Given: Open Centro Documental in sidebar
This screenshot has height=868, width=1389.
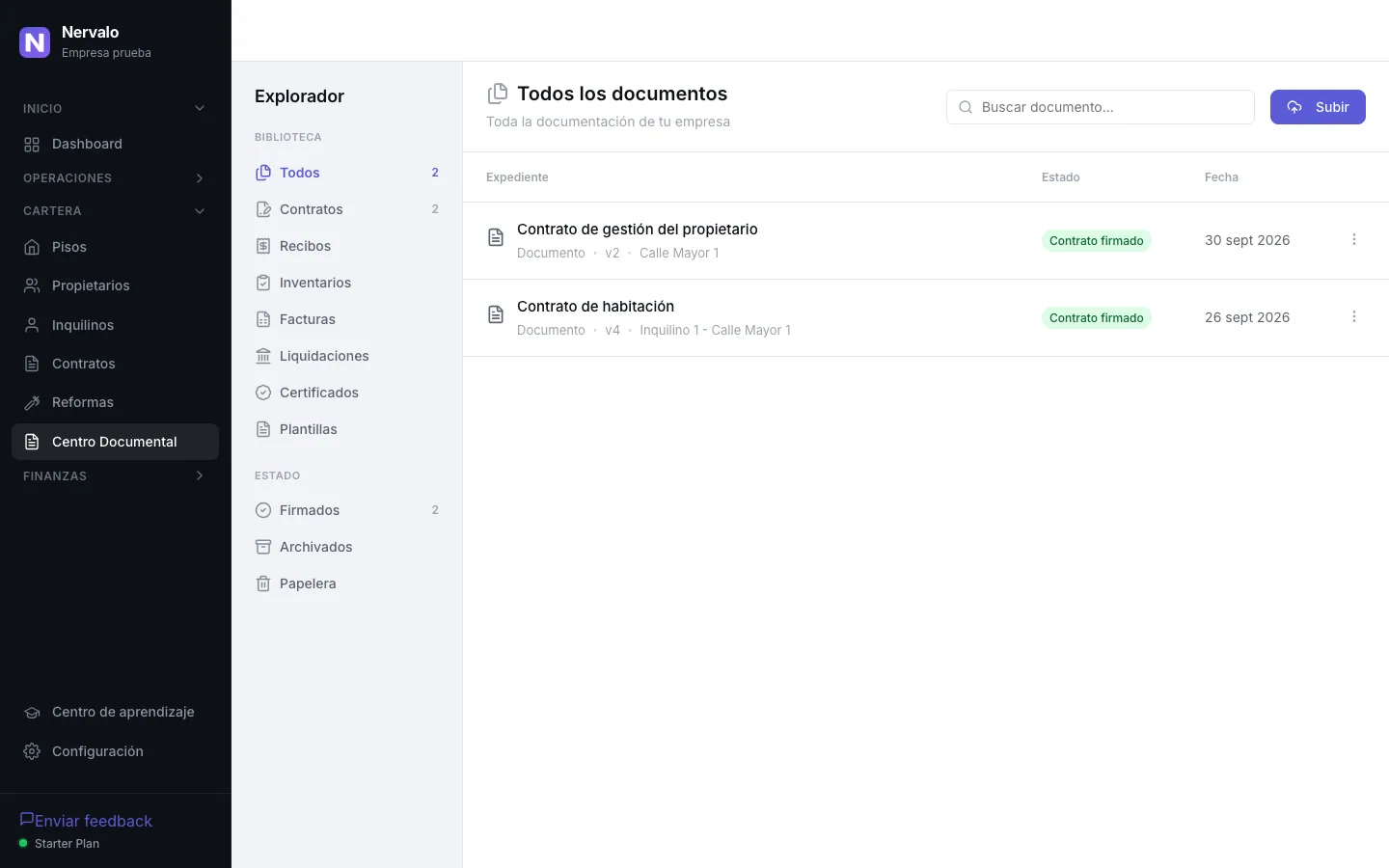Looking at the screenshot, I should [115, 442].
